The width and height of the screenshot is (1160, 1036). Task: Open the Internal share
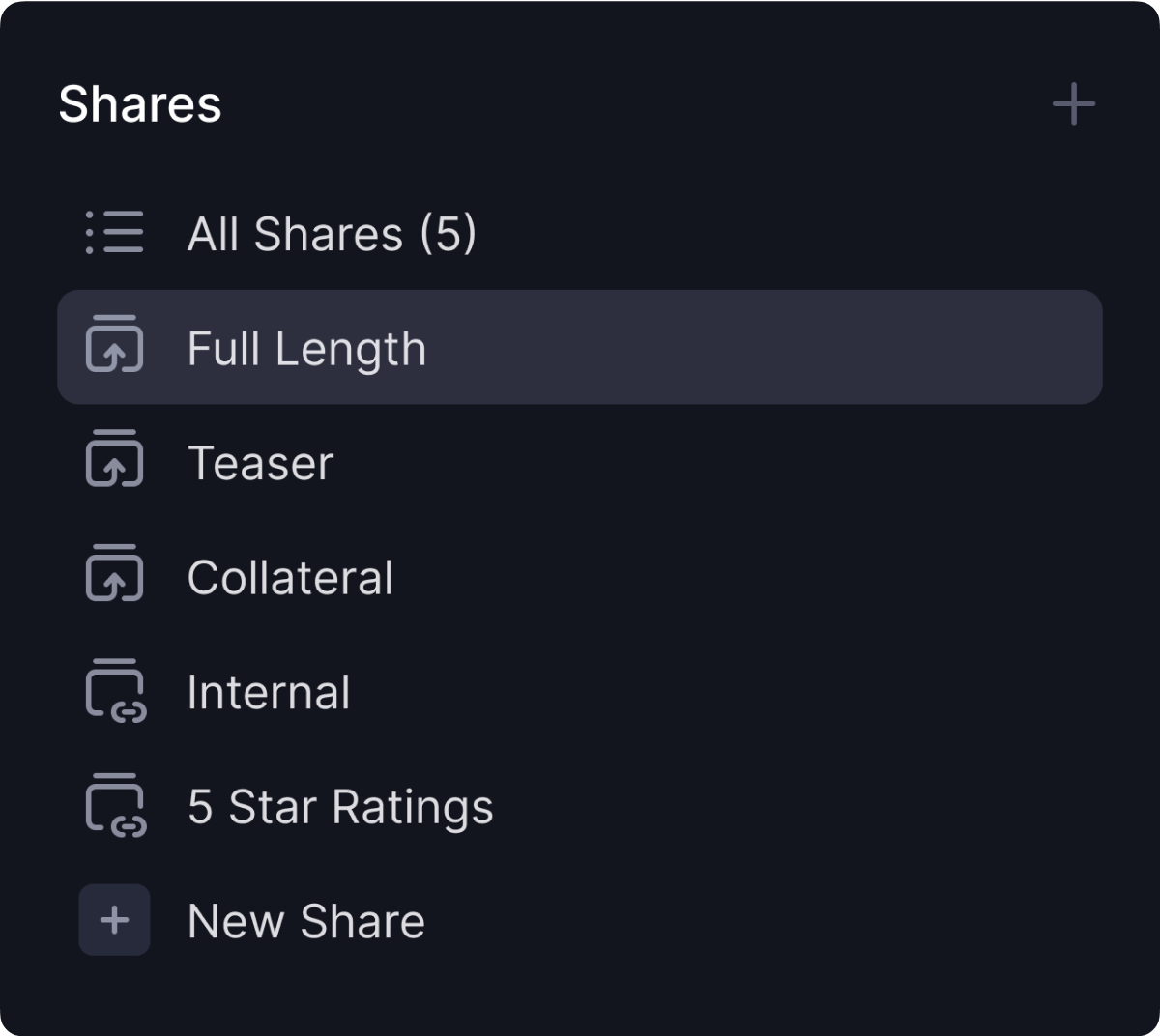click(x=271, y=691)
